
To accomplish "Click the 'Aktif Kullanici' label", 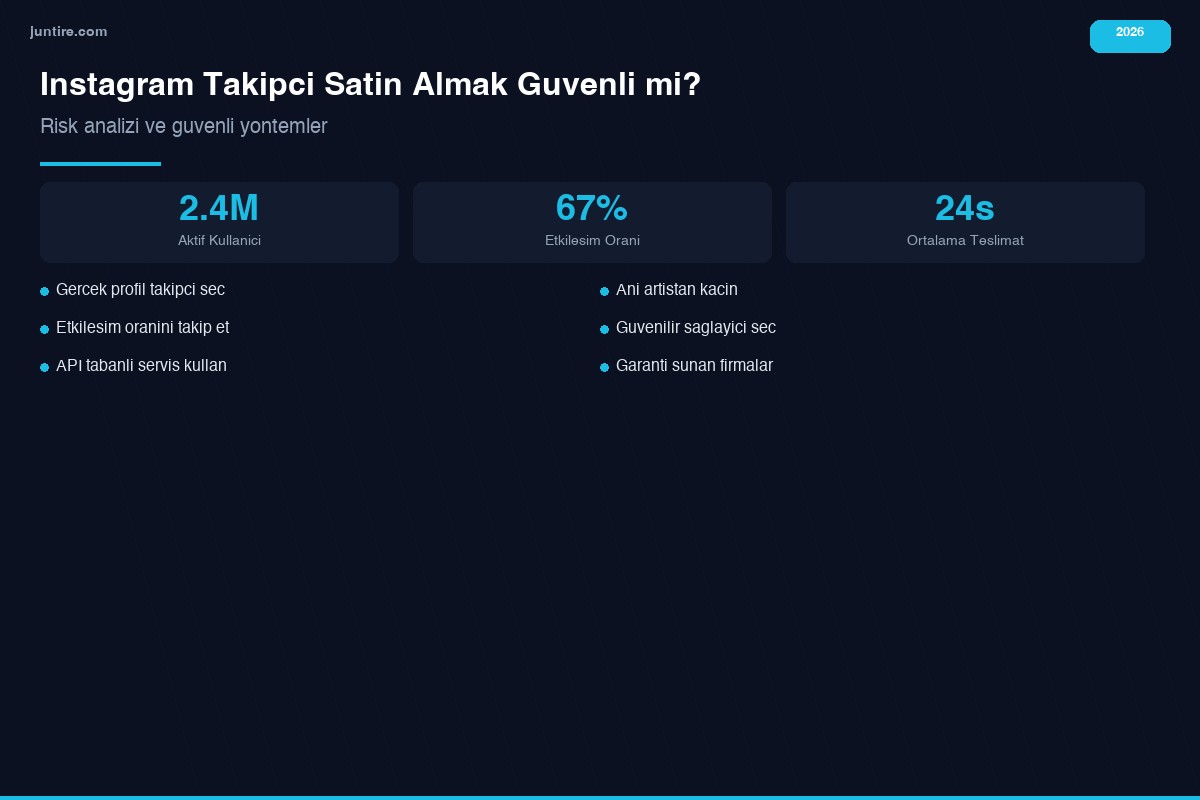I will click(219, 241).
